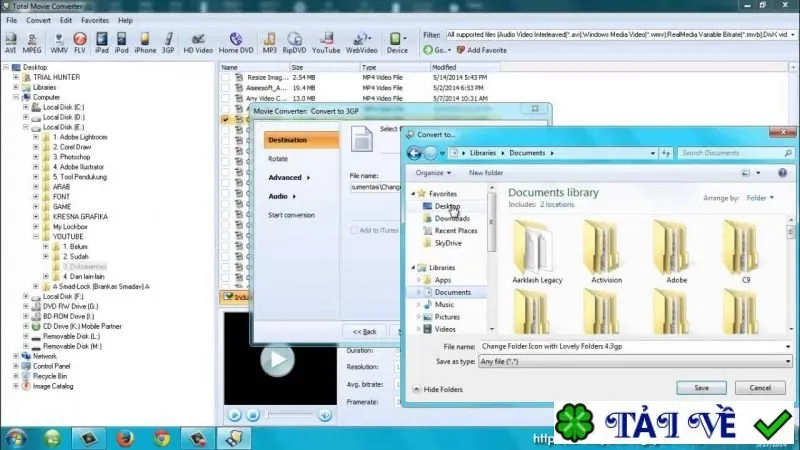This screenshot has height=450, width=800.
Task: Open the Convert menu
Action: click(38, 20)
